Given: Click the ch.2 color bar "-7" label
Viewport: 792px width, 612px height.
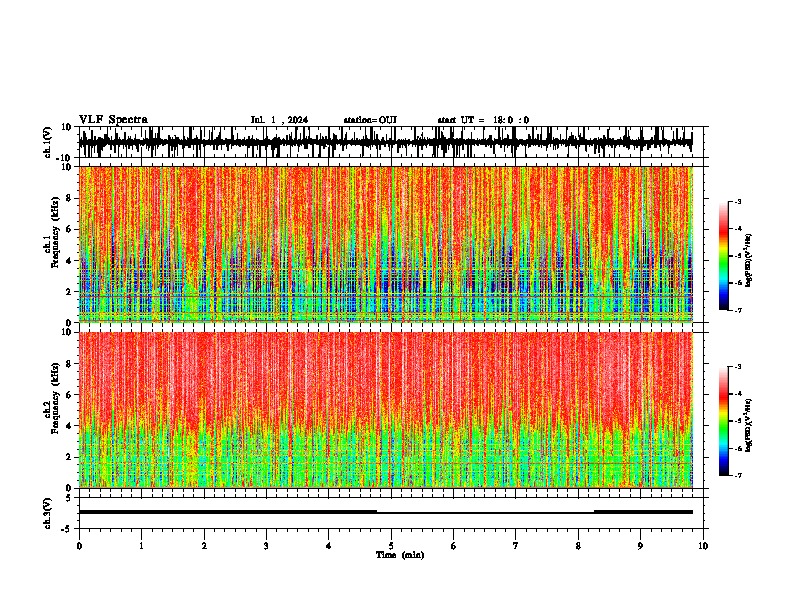Looking at the screenshot, I should [x=737, y=475].
